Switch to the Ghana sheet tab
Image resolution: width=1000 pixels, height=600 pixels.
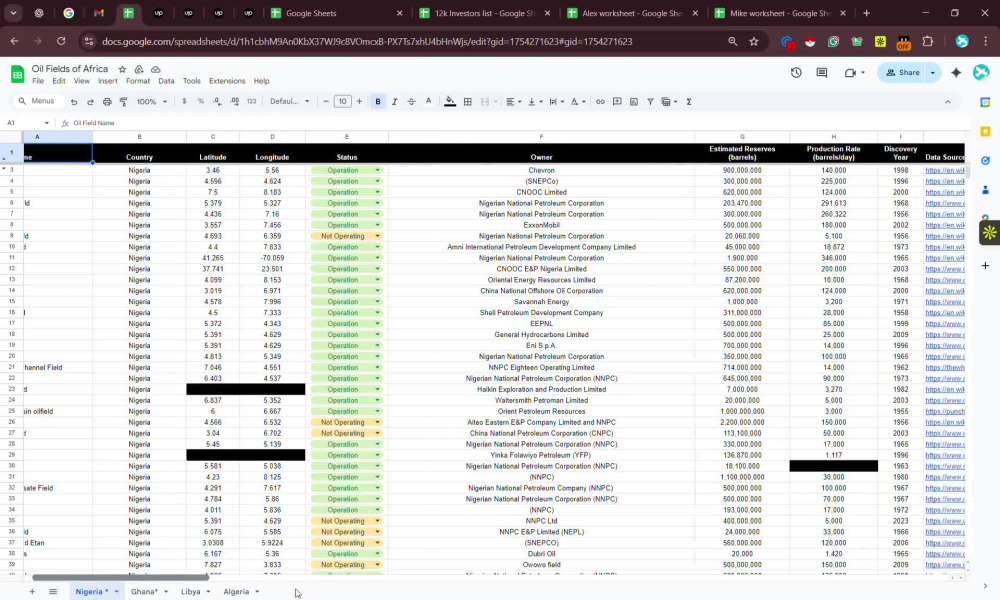144,592
